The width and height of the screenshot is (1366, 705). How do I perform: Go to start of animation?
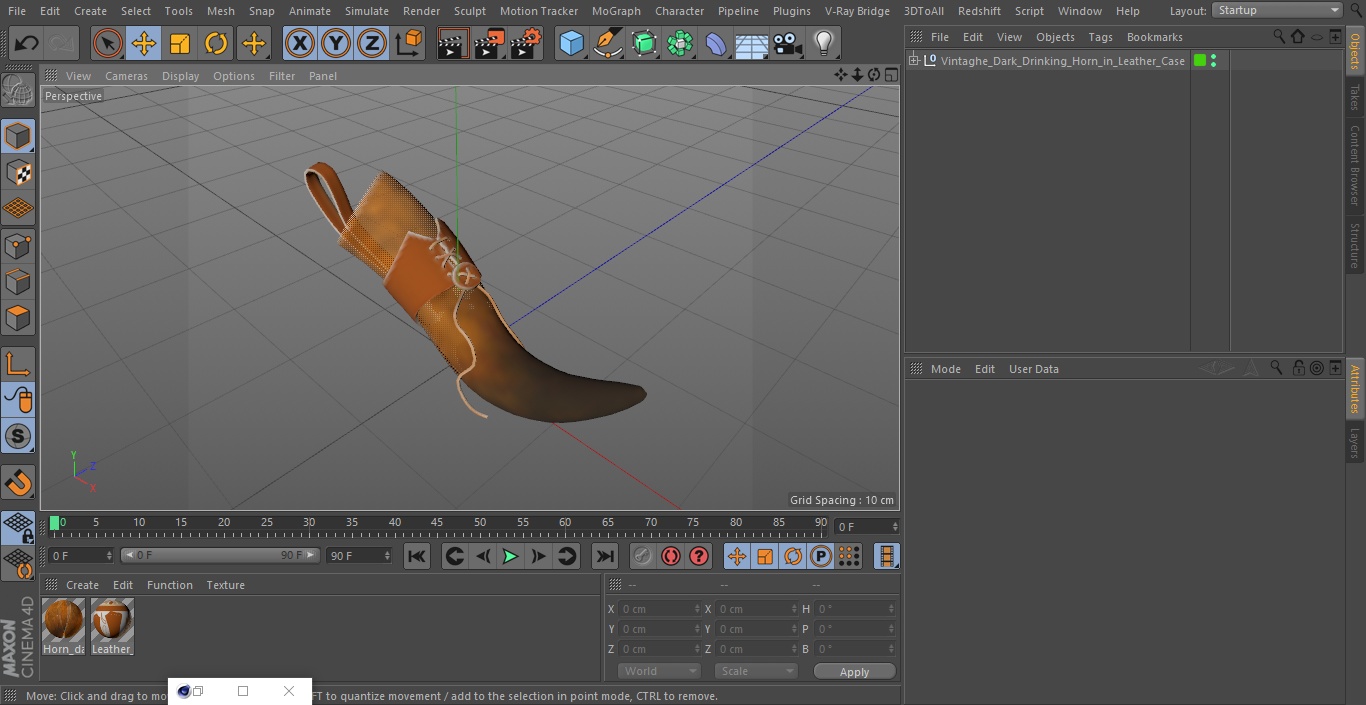click(417, 556)
